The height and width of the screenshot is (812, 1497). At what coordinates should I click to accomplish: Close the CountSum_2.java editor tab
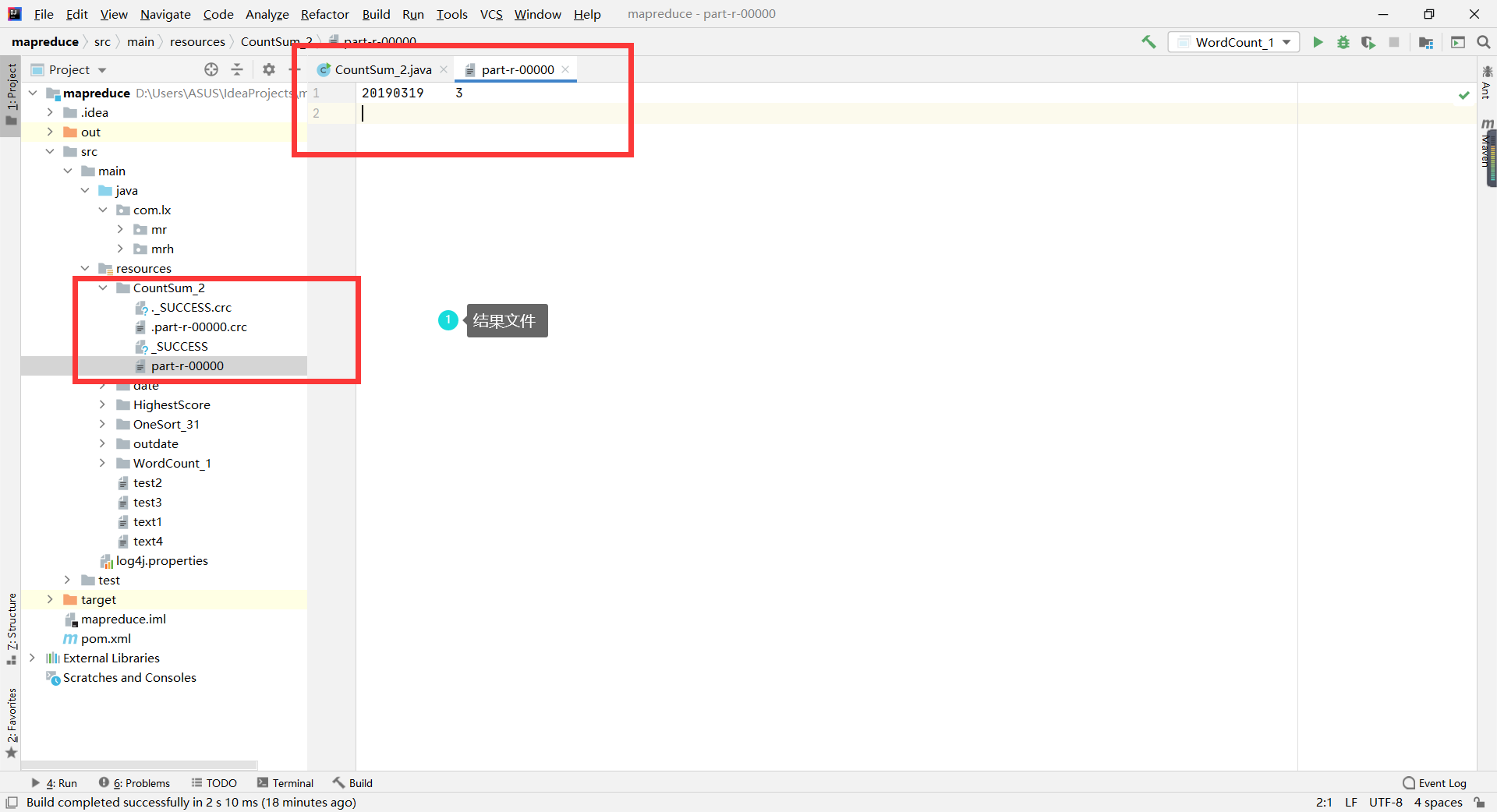[x=444, y=69]
